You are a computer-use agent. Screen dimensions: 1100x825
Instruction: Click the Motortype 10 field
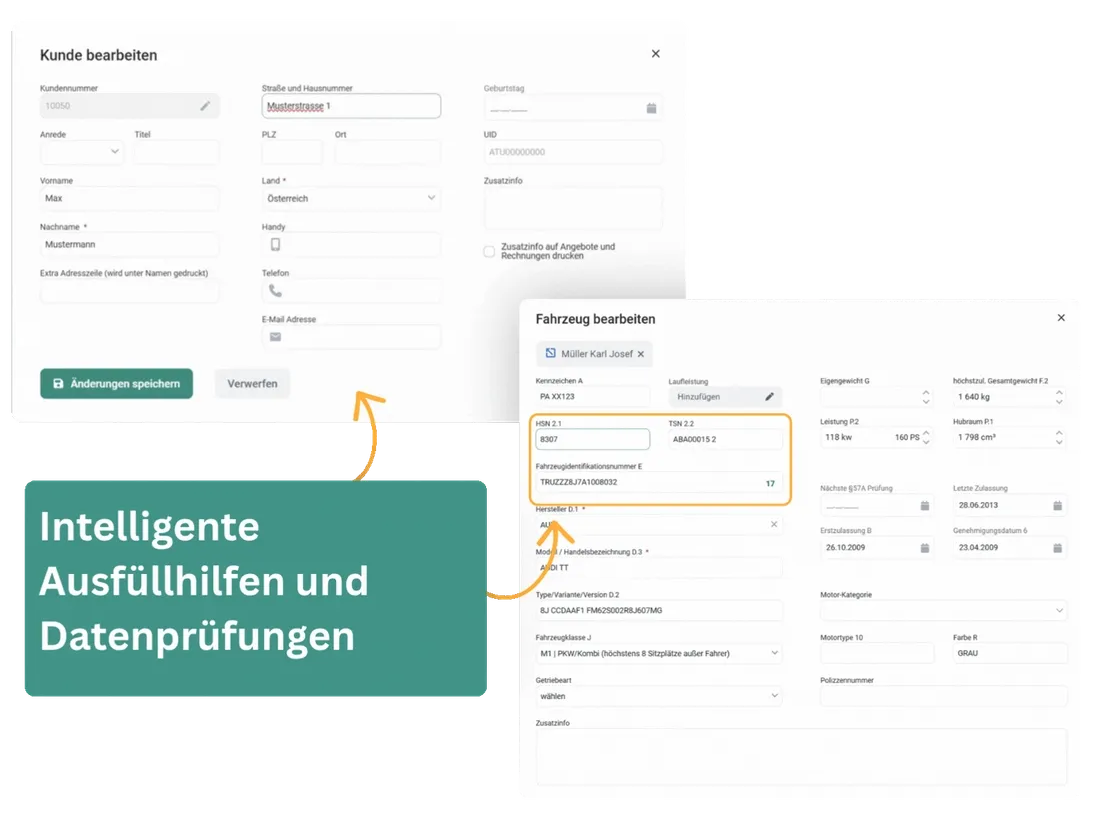[877, 653]
